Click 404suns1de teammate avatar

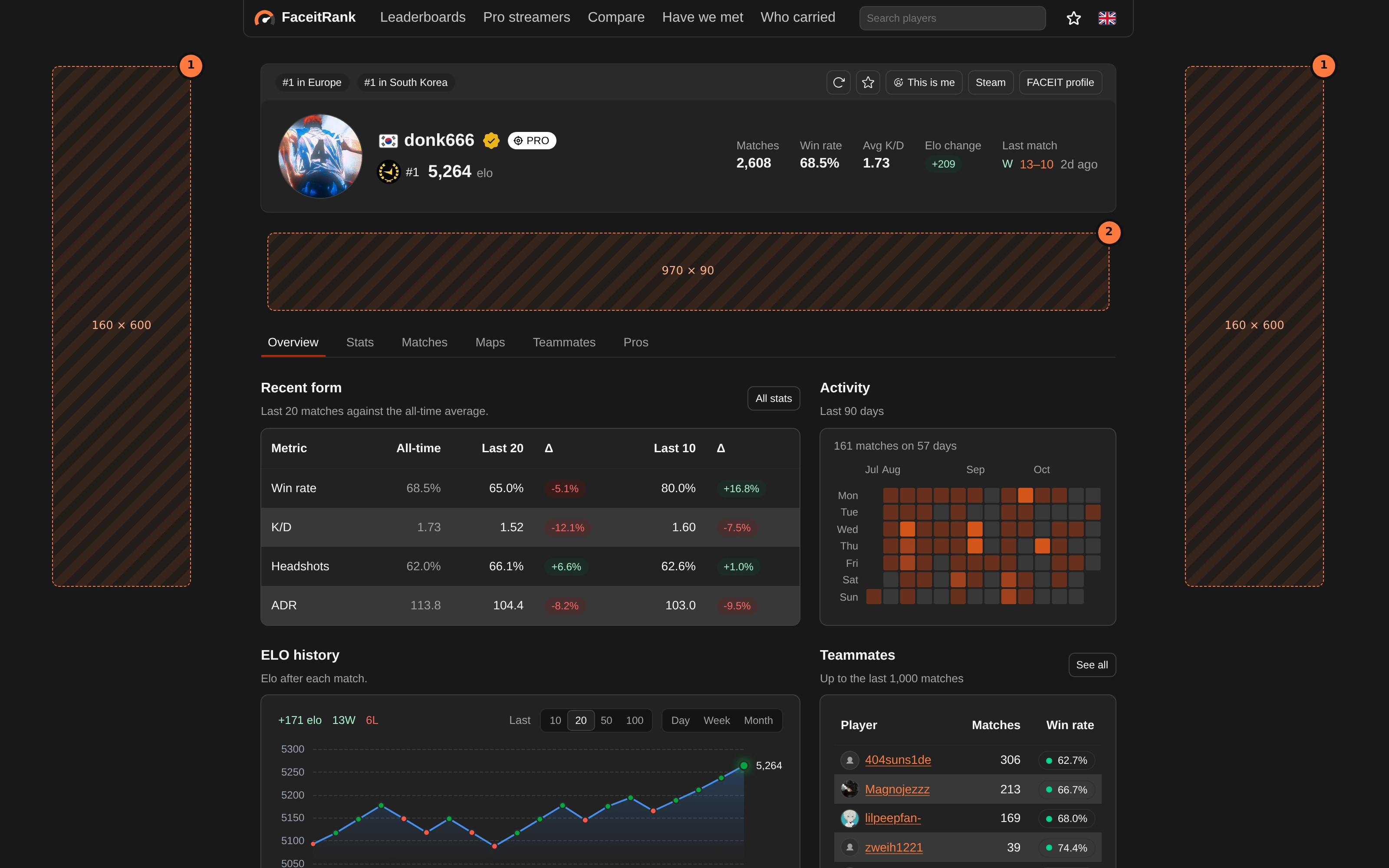click(849, 759)
